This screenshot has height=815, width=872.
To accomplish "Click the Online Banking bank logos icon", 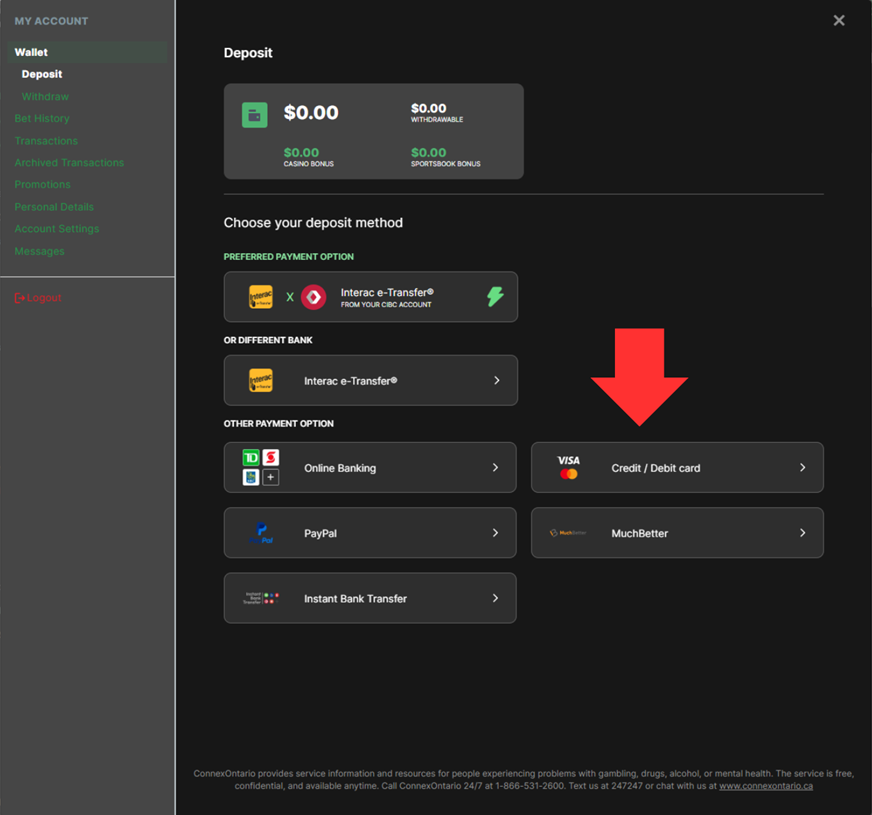I will pos(261,467).
